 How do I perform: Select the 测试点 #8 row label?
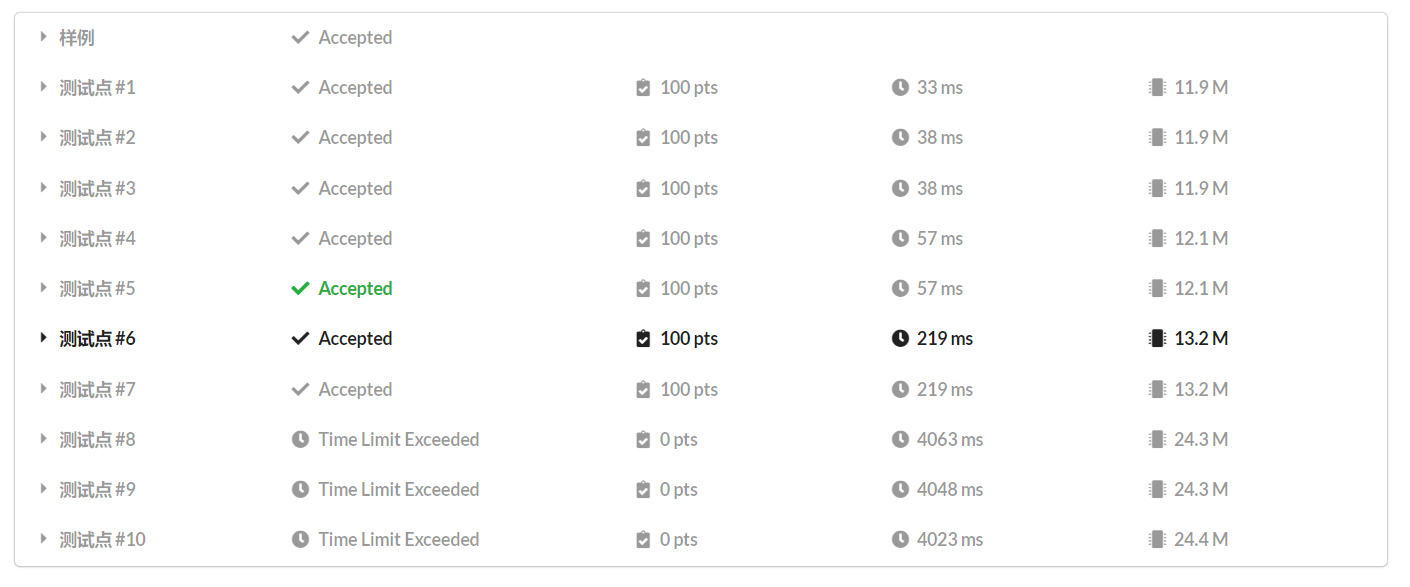[97, 440]
